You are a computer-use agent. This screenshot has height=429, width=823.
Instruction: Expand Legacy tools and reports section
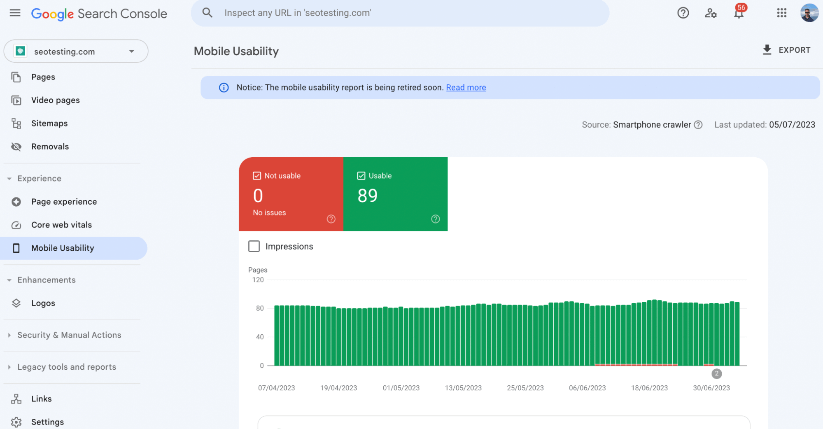[10, 367]
